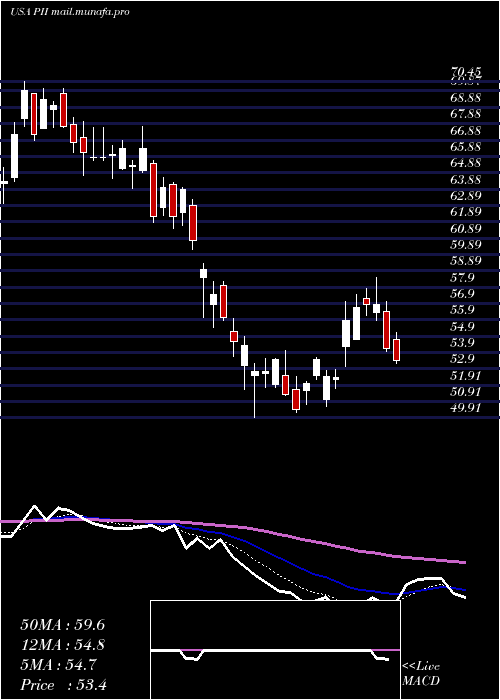Click the 5MA : 54.7 readout
This screenshot has width=500, height=700.
(58, 665)
